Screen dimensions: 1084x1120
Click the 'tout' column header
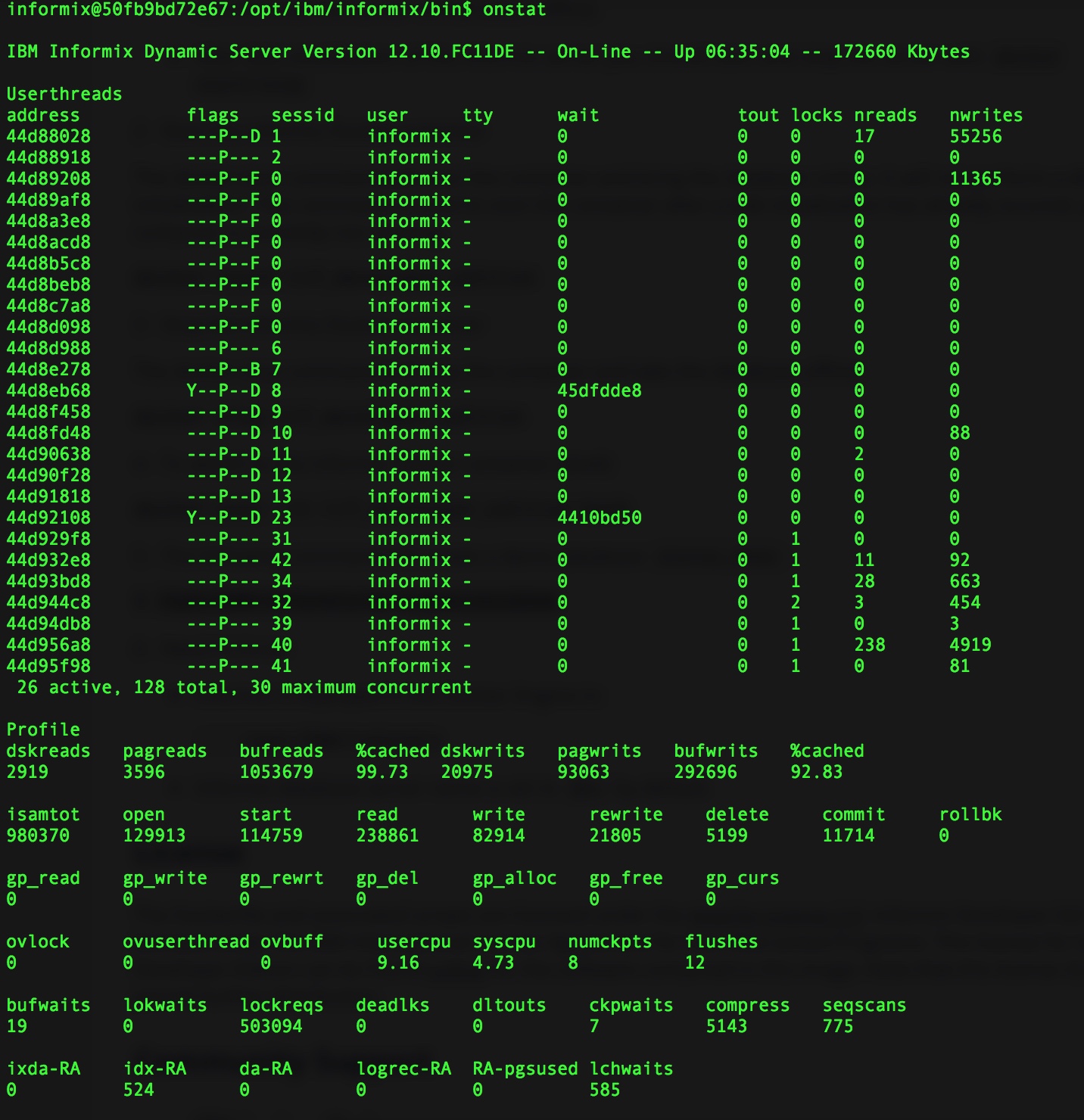(758, 115)
